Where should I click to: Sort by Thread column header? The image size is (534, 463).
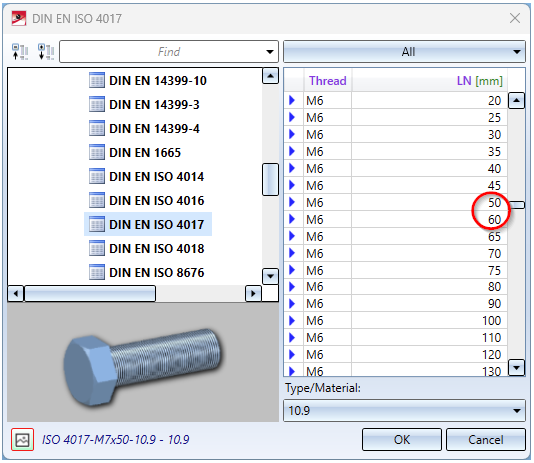point(328,81)
